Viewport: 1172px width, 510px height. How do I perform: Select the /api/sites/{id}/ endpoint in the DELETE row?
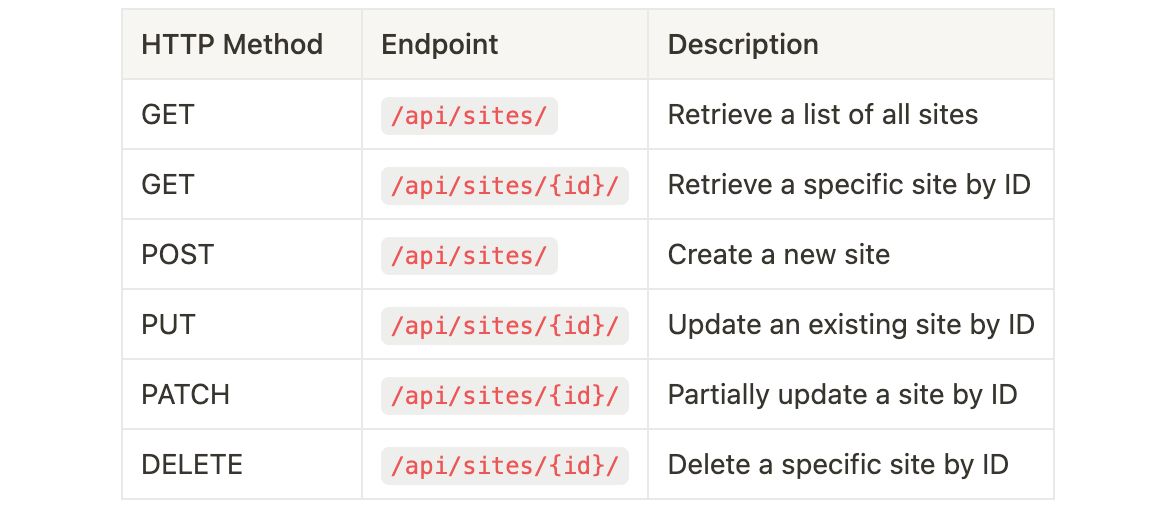pyautogui.click(x=505, y=466)
